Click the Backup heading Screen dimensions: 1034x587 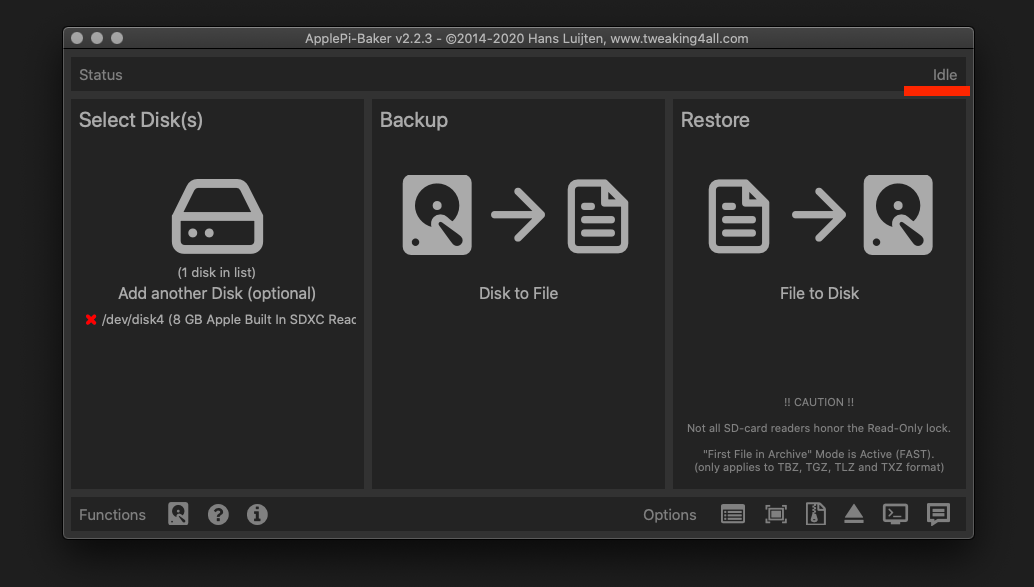413,120
